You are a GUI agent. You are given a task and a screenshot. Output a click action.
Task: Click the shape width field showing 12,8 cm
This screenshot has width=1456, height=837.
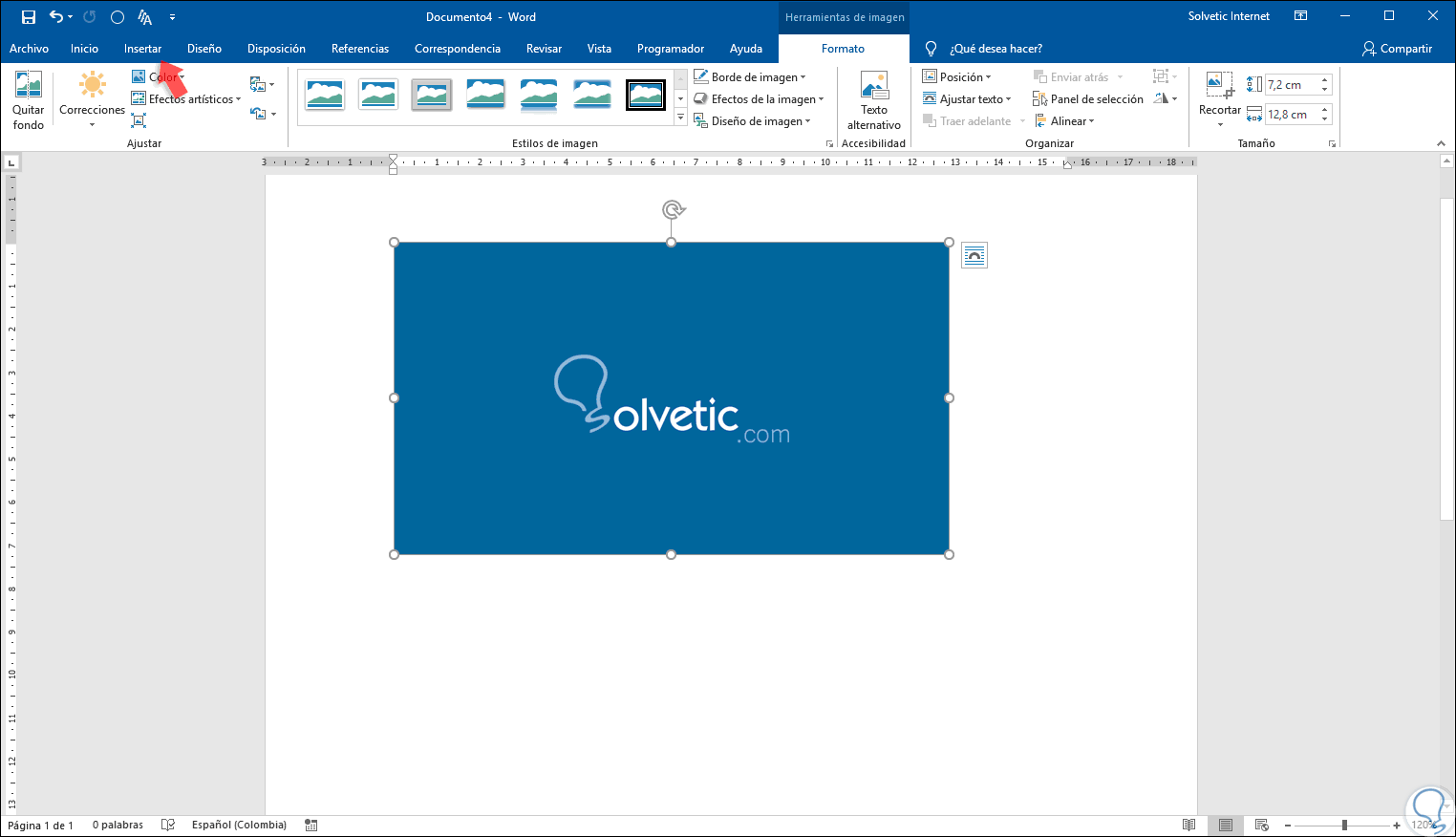pos(1292,115)
